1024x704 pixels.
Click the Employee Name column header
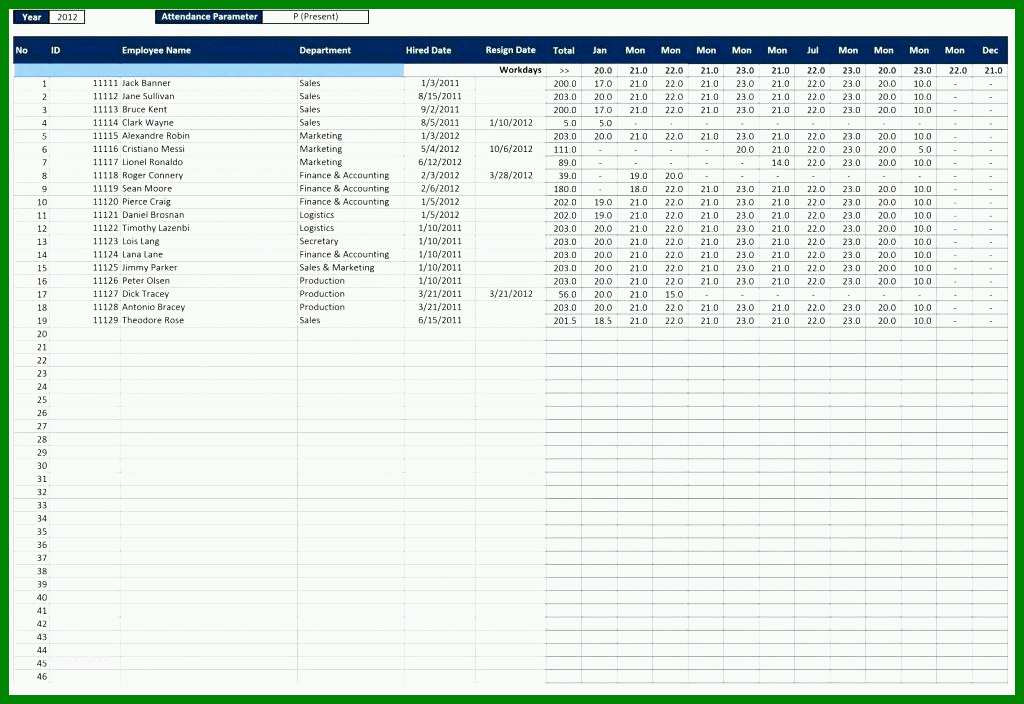coord(156,50)
